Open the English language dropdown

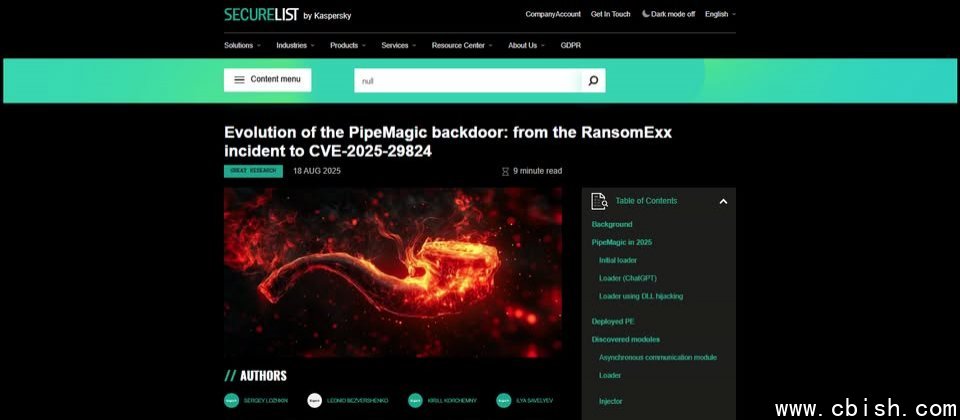[720, 14]
